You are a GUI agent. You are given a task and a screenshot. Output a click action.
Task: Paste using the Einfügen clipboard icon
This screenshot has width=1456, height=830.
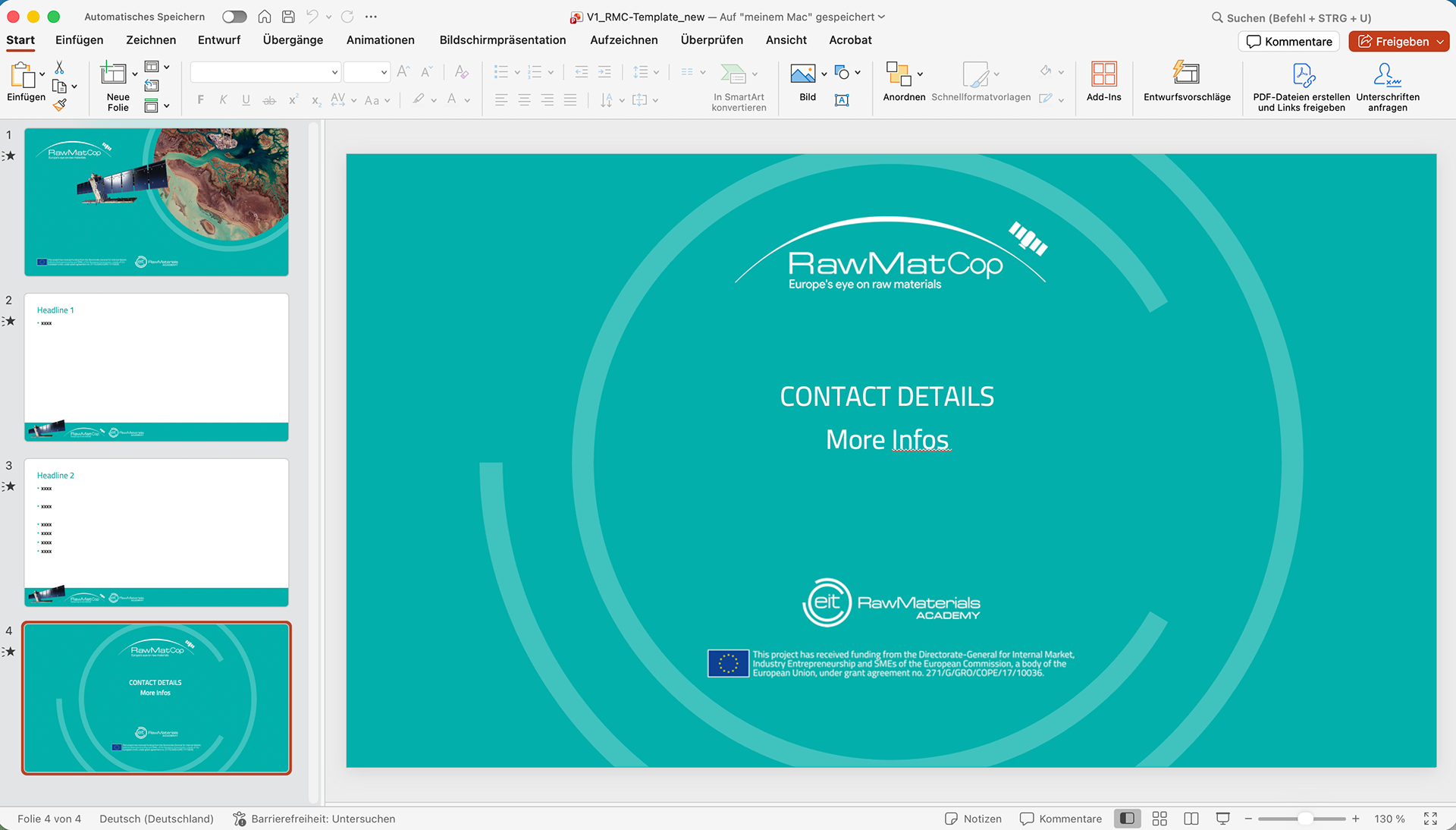23,74
